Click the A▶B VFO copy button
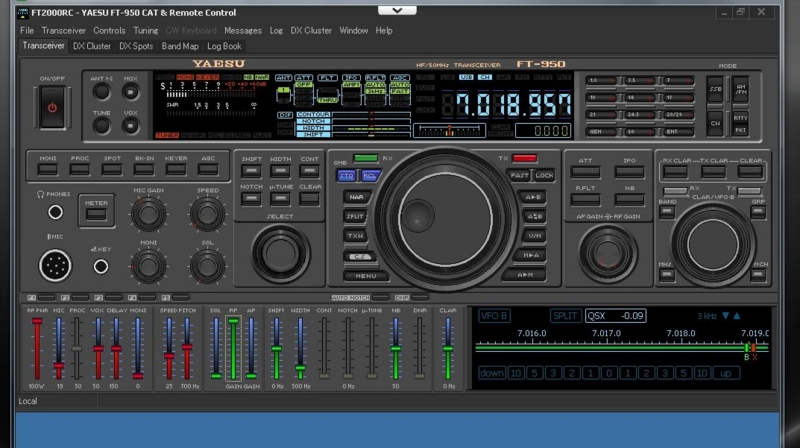The width and height of the screenshot is (800, 448). (x=533, y=197)
